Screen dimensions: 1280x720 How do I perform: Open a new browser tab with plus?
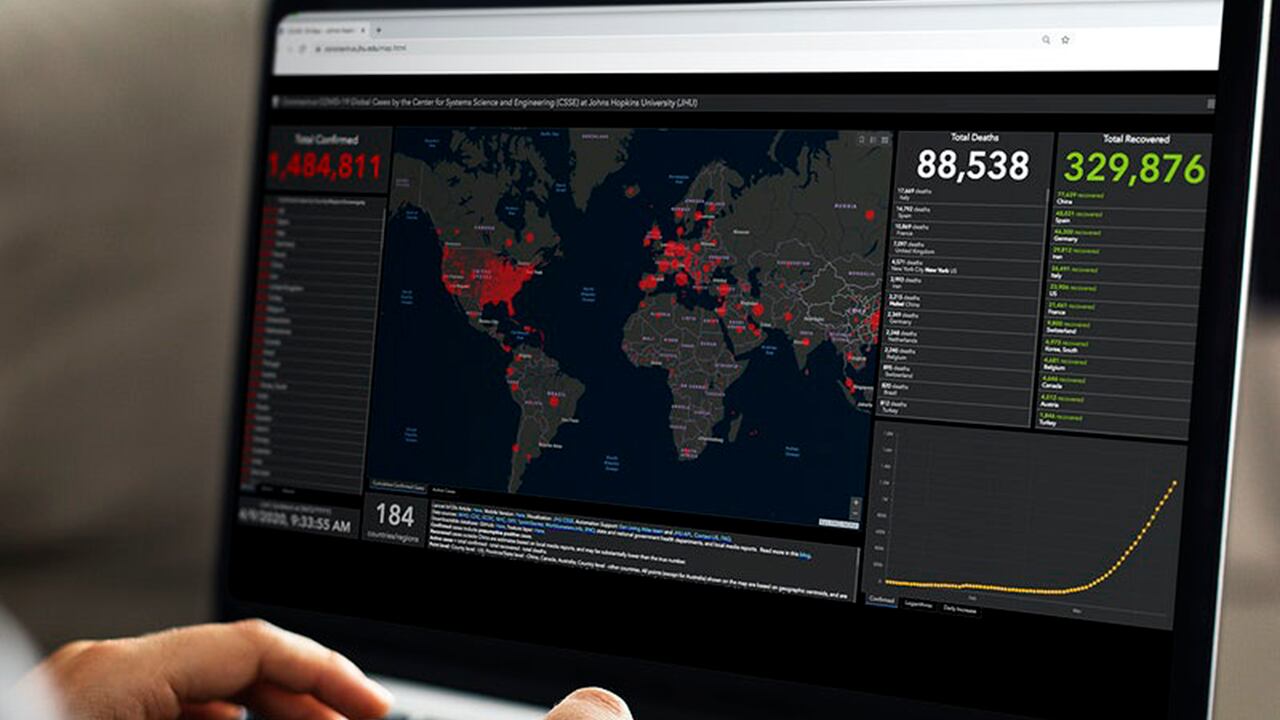click(x=378, y=30)
